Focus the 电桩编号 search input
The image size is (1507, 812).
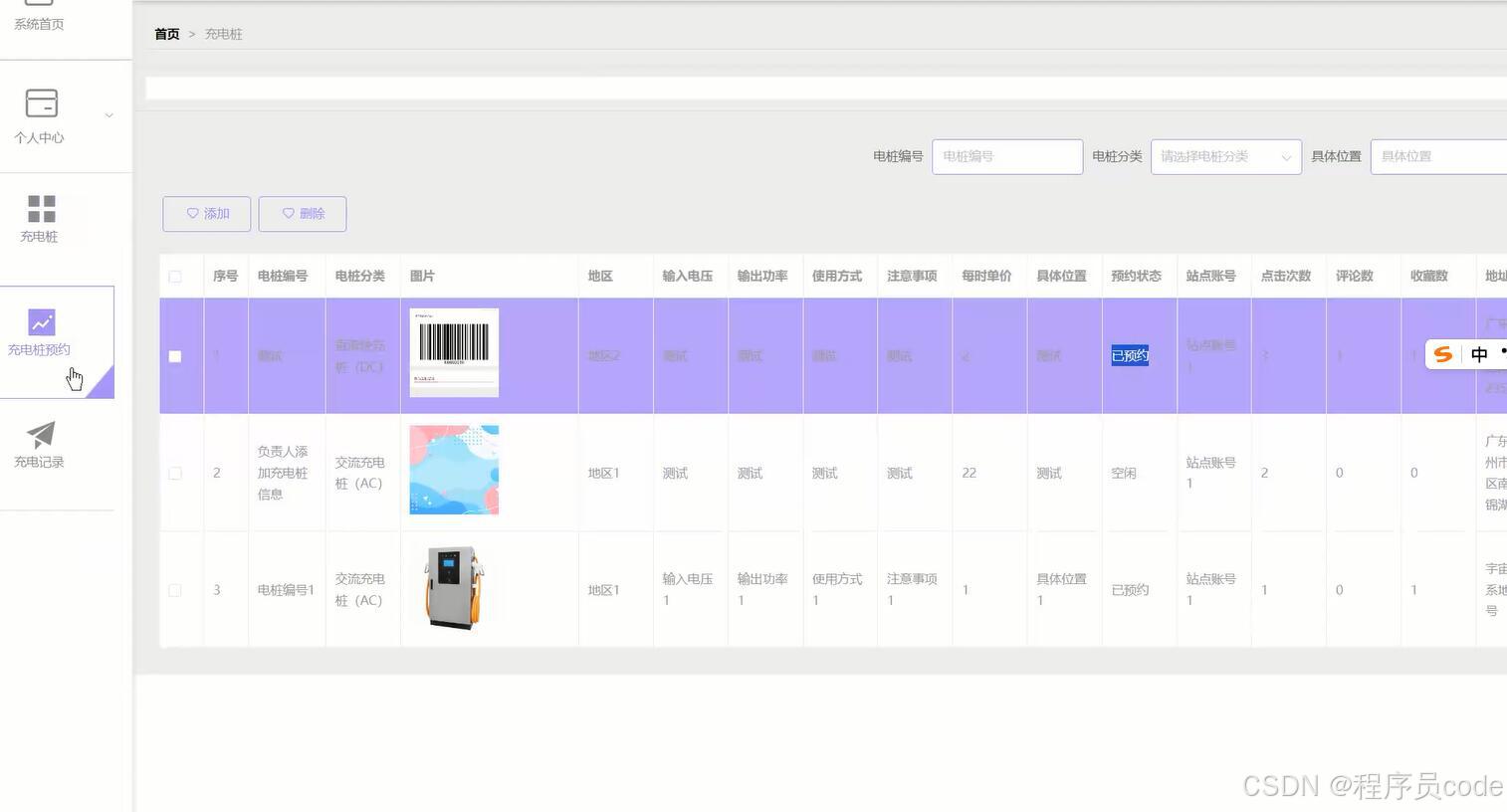1007,157
